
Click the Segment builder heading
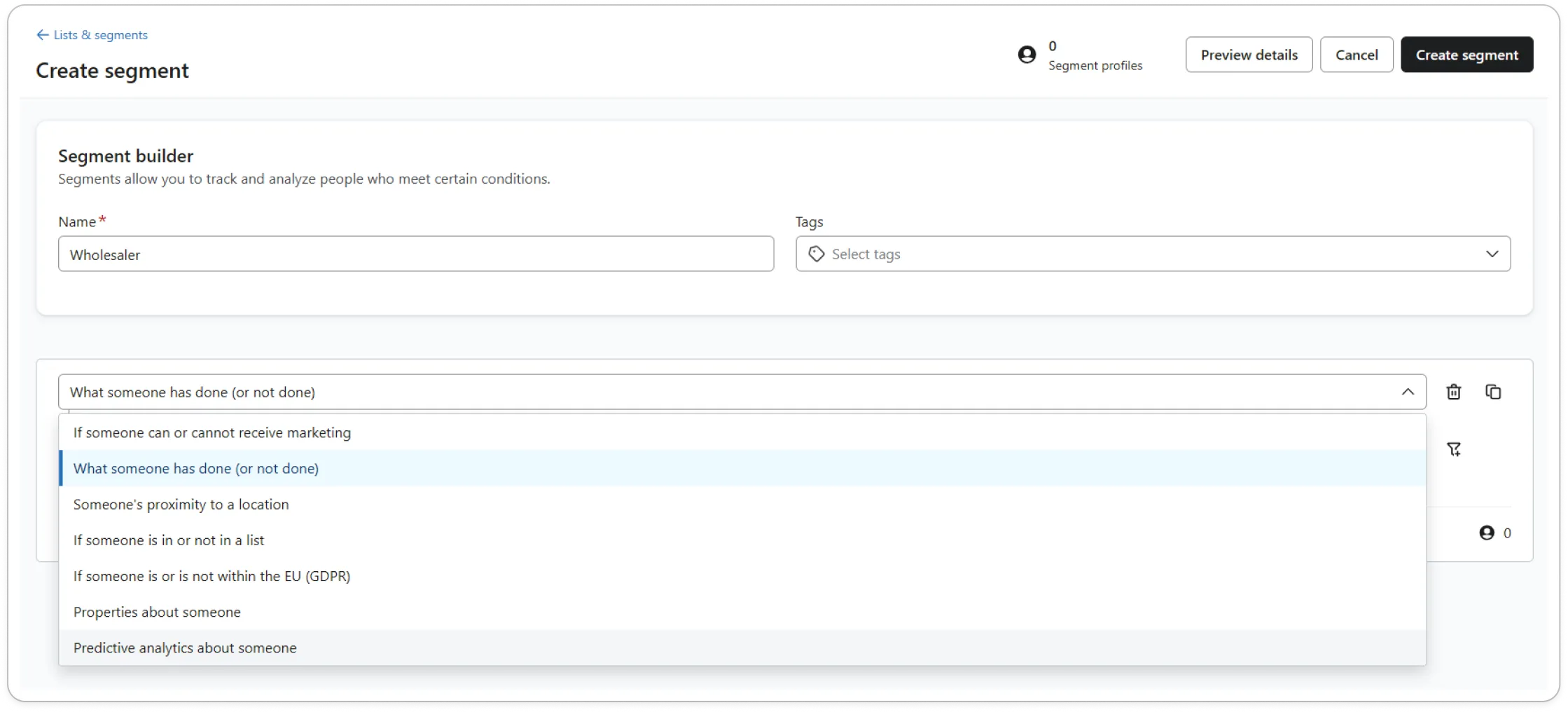tap(125, 156)
